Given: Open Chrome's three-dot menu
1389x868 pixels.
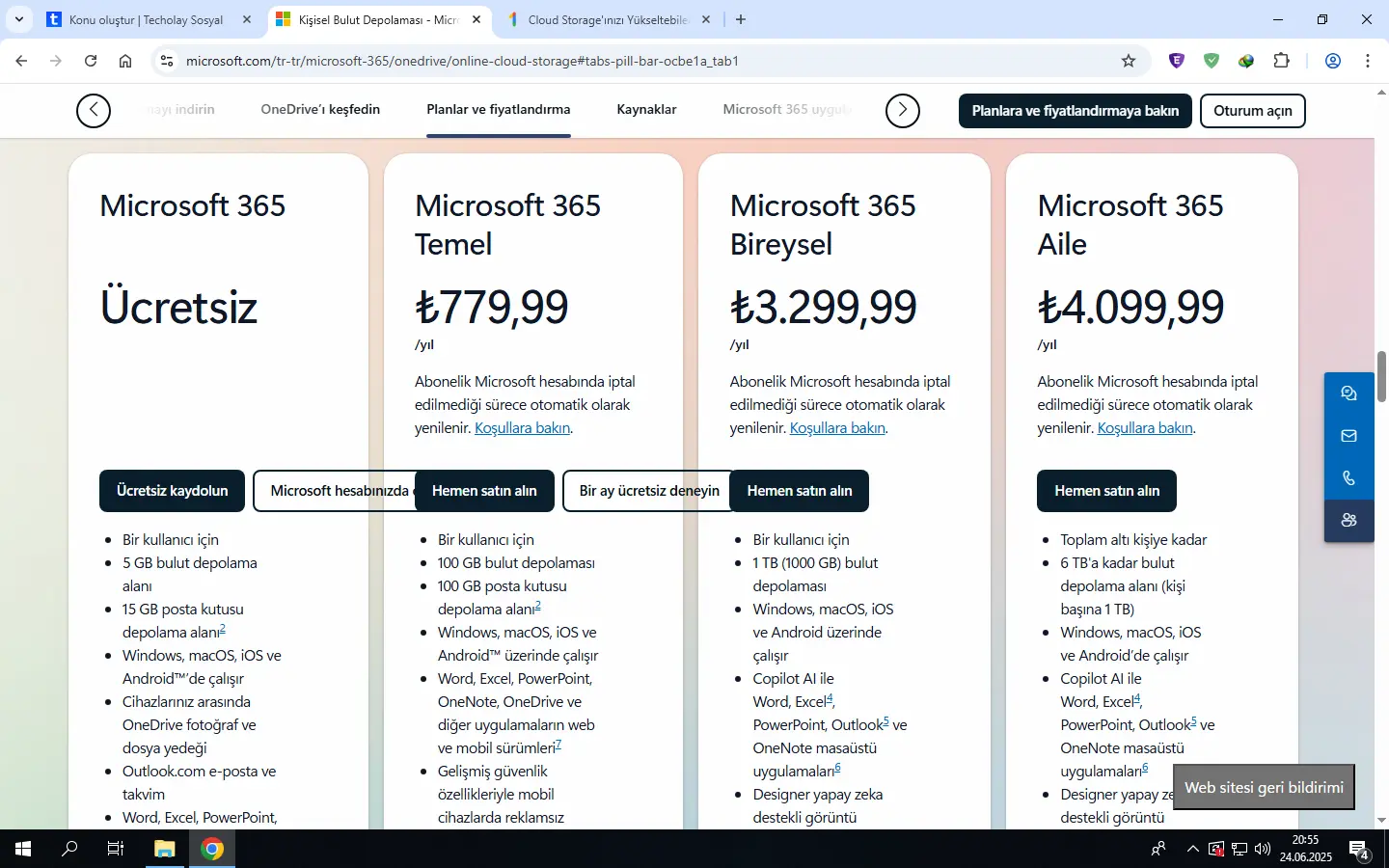Looking at the screenshot, I should (1368, 61).
